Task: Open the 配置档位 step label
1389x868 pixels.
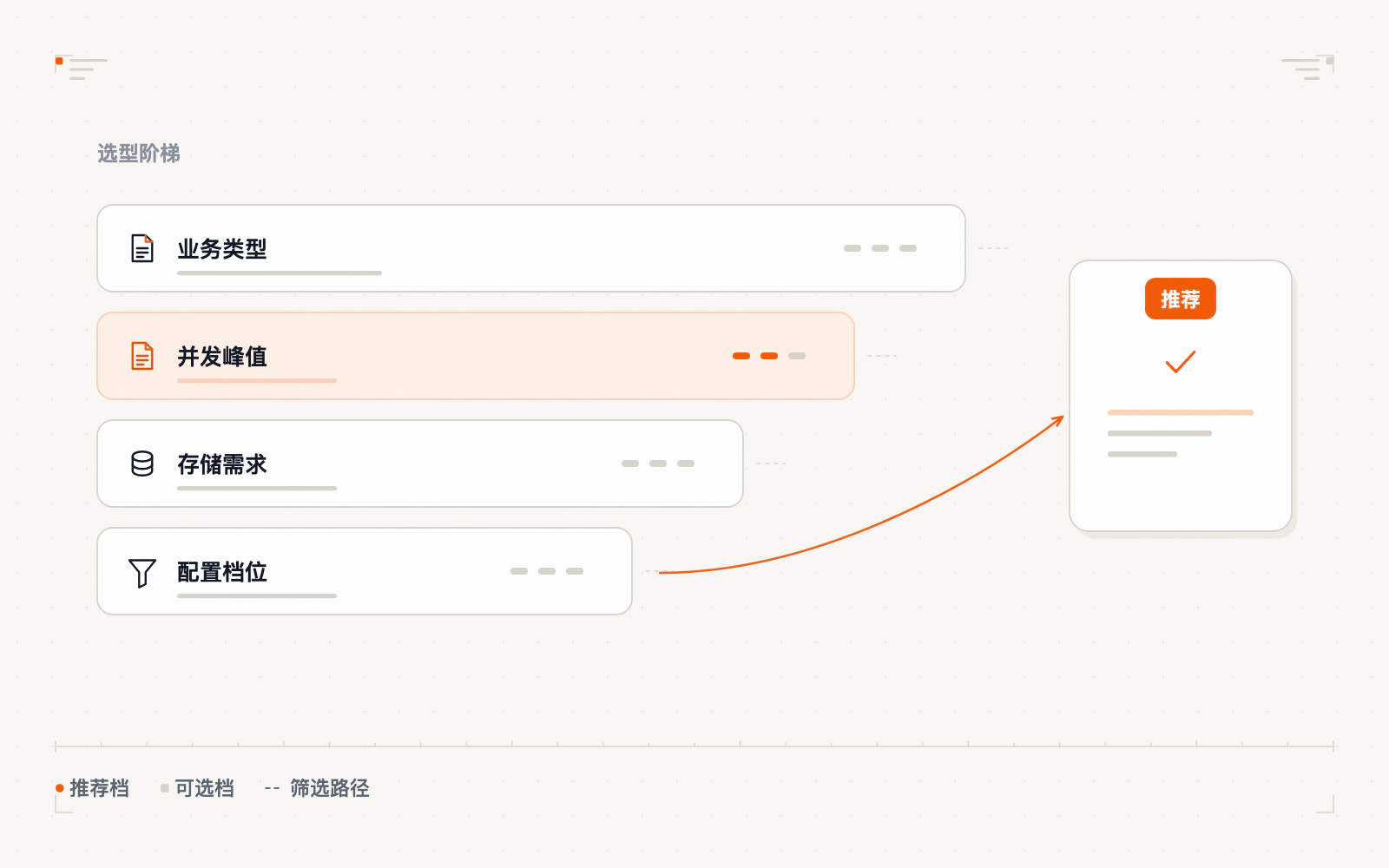Action: pos(222,572)
